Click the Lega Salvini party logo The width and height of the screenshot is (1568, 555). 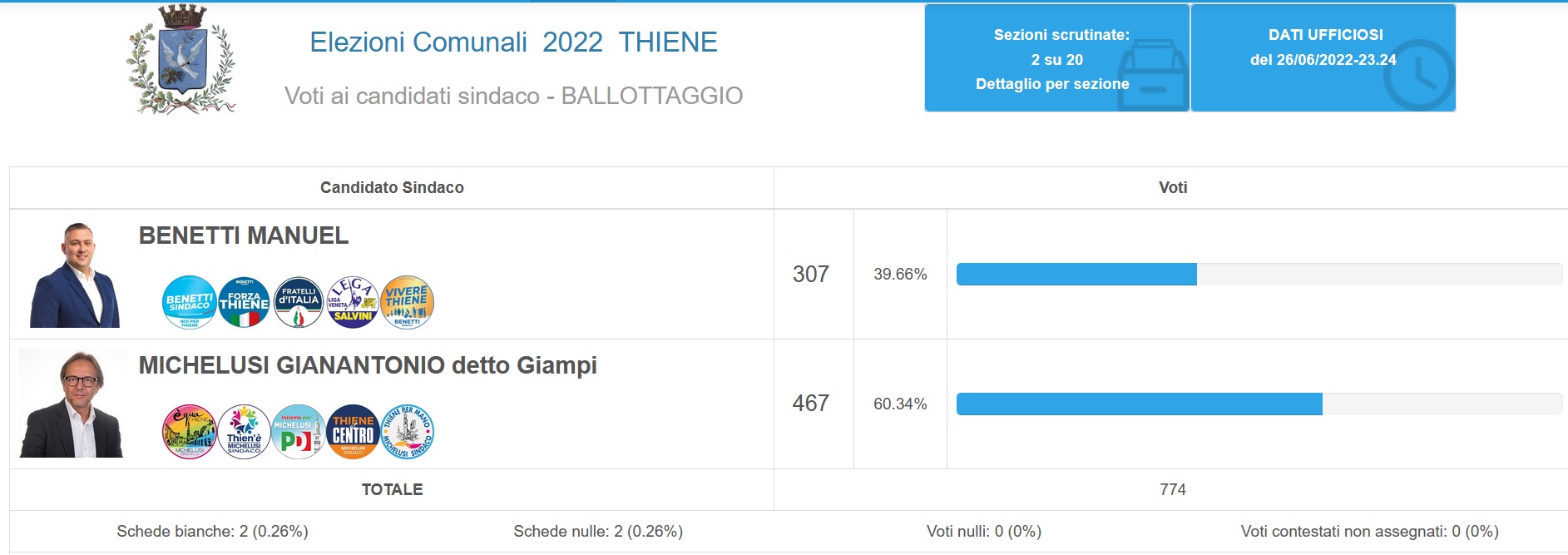tap(353, 302)
